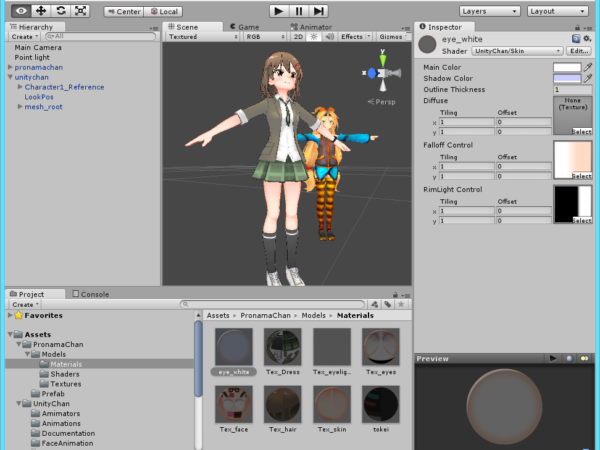Click the Main Color swatch
The height and width of the screenshot is (450, 600).
point(567,67)
